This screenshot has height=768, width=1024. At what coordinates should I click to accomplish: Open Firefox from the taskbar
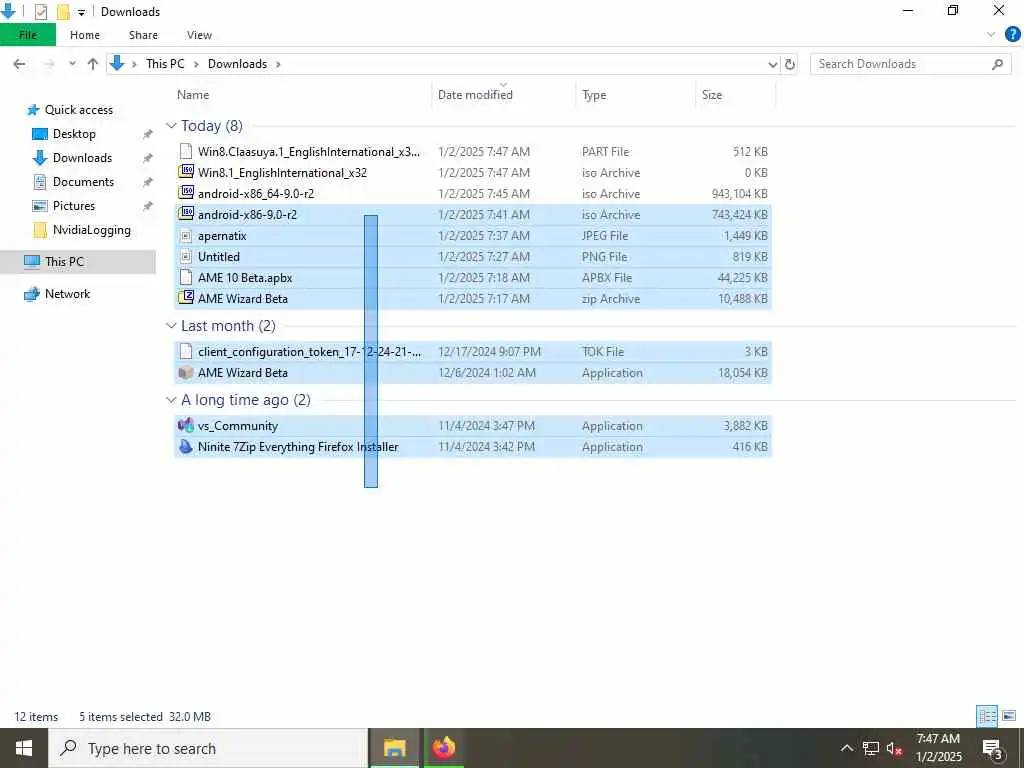(443, 748)
